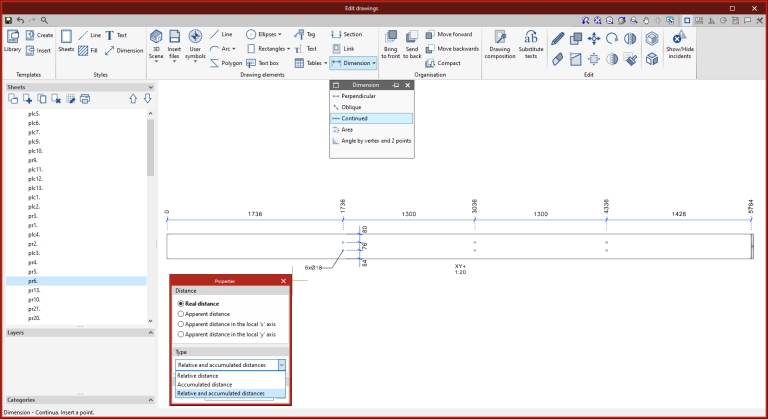Select the Apparent distance option
Screen dimensions: 768x419
204,314
